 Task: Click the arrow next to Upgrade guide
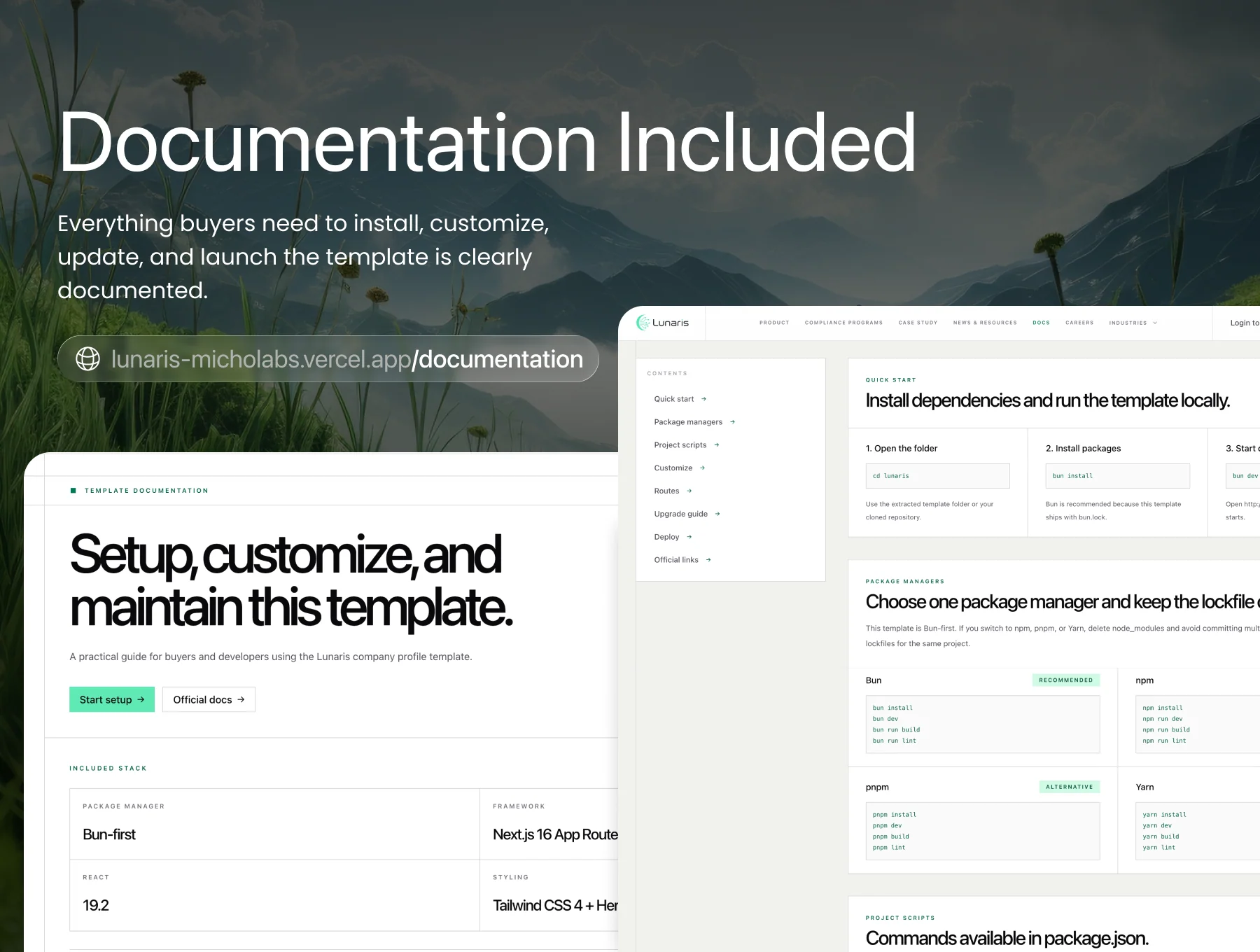pos(717,514)
